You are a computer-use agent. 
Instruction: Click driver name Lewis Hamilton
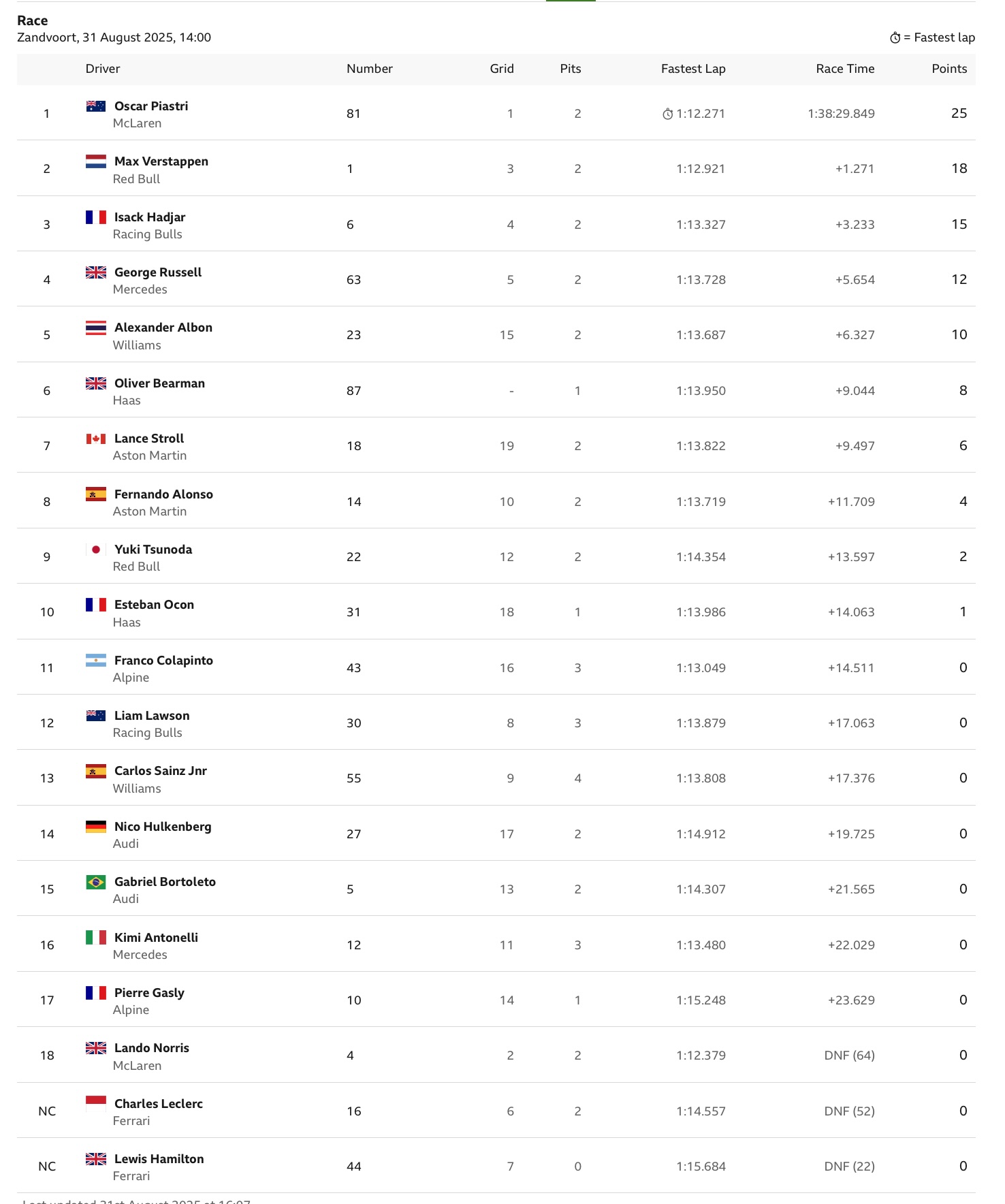(159, 1159)
